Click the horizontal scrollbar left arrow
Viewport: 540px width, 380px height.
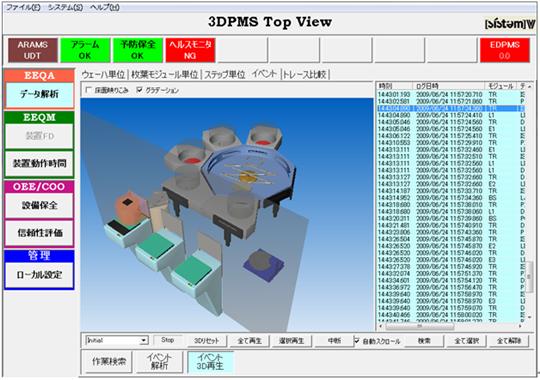(x=381, y=326)
